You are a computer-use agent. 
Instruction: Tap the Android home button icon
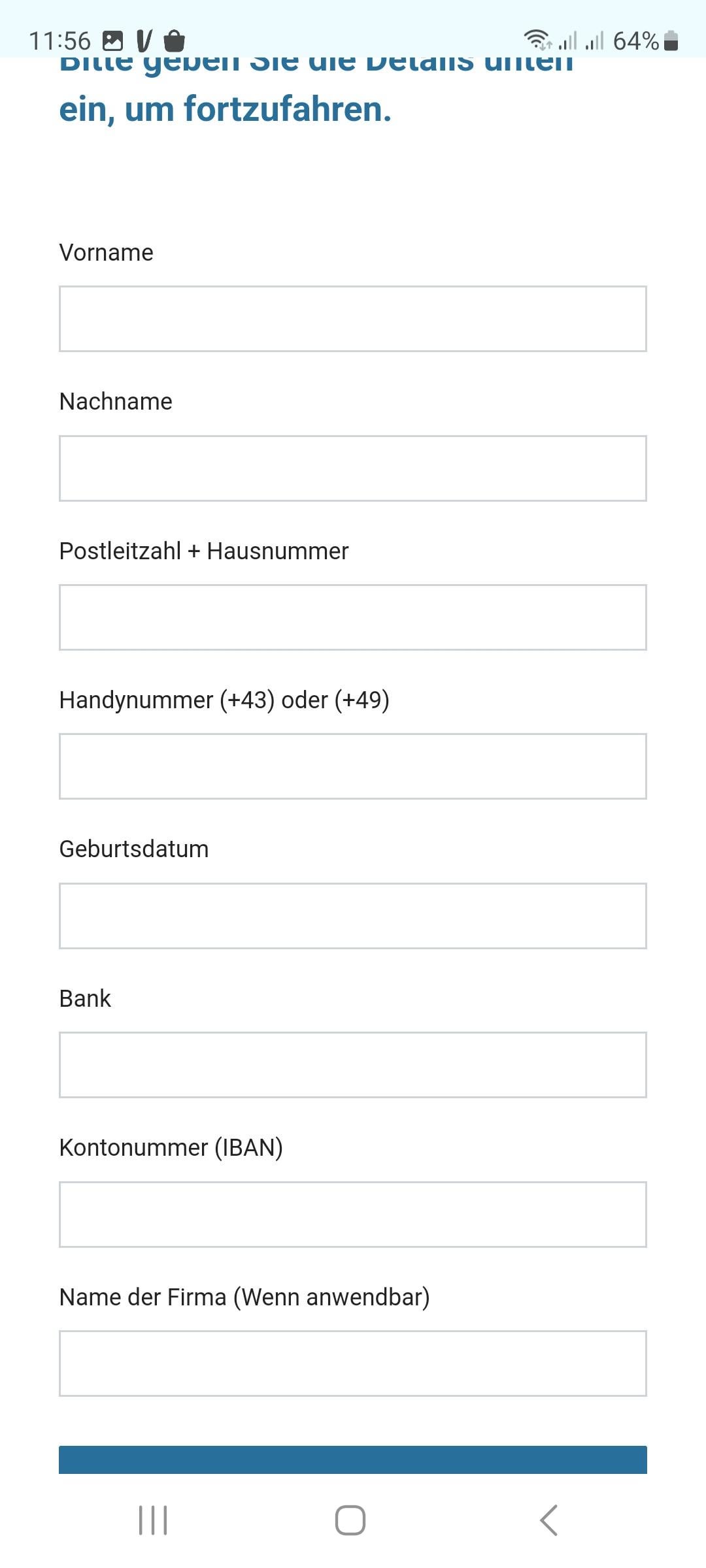[350, 1520]
